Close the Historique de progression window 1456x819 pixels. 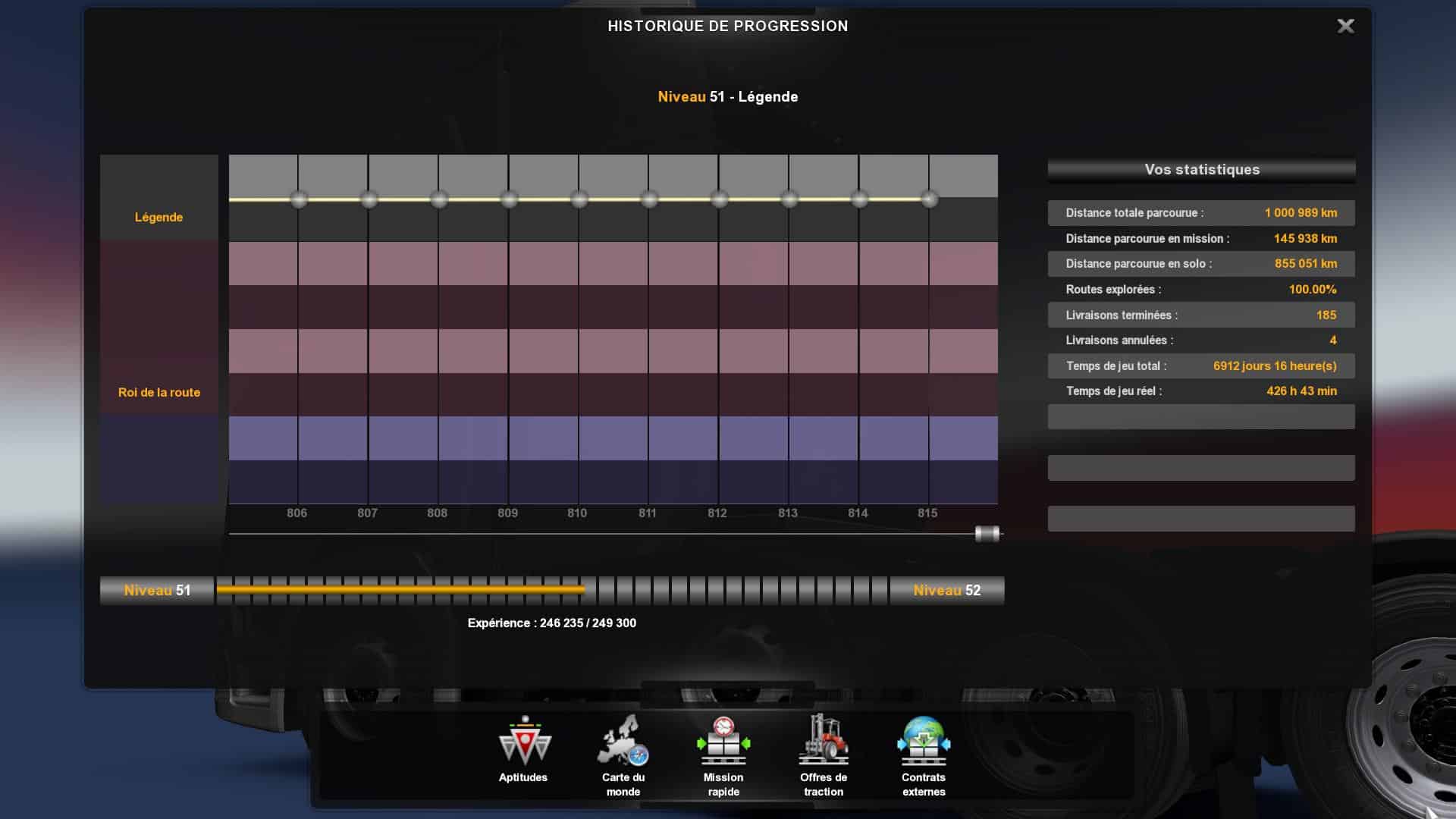tap(1345, 27)
